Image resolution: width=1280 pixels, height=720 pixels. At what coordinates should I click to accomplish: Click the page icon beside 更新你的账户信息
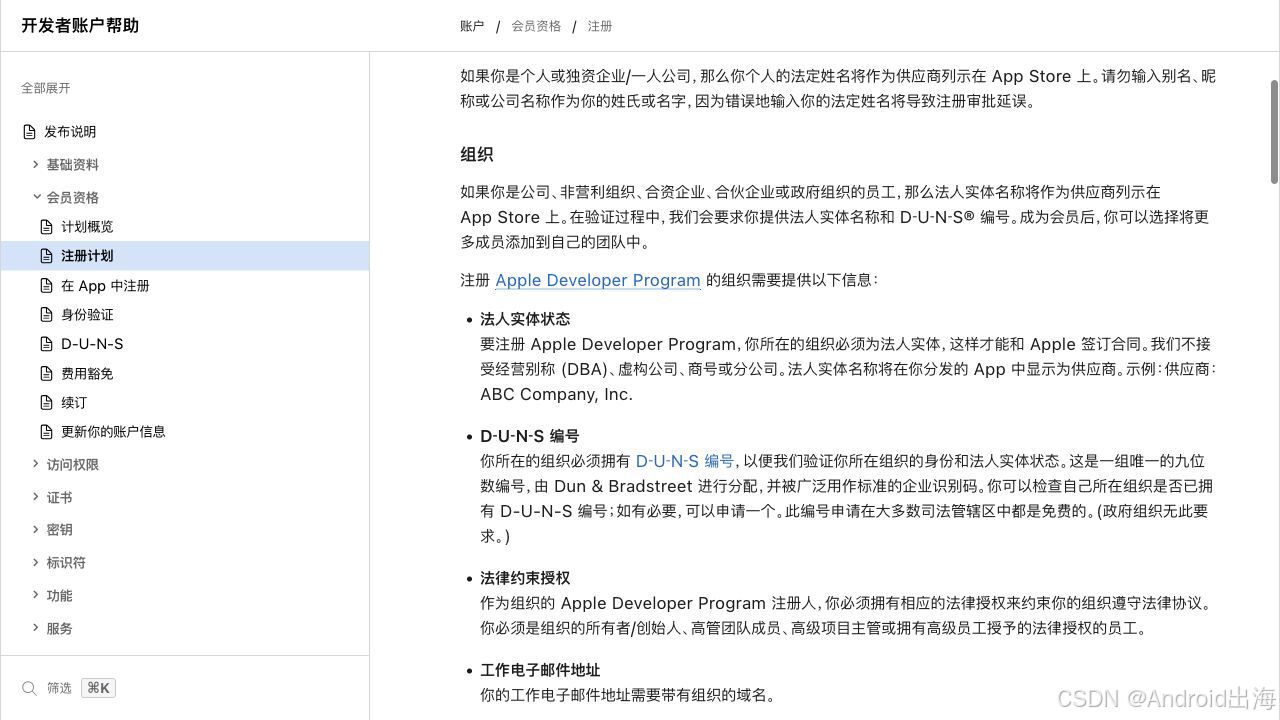(46, 432)
